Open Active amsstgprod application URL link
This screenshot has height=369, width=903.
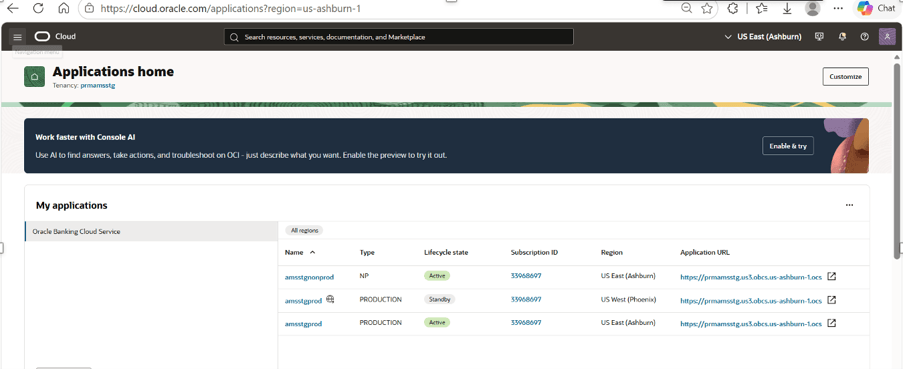[751, 324]
